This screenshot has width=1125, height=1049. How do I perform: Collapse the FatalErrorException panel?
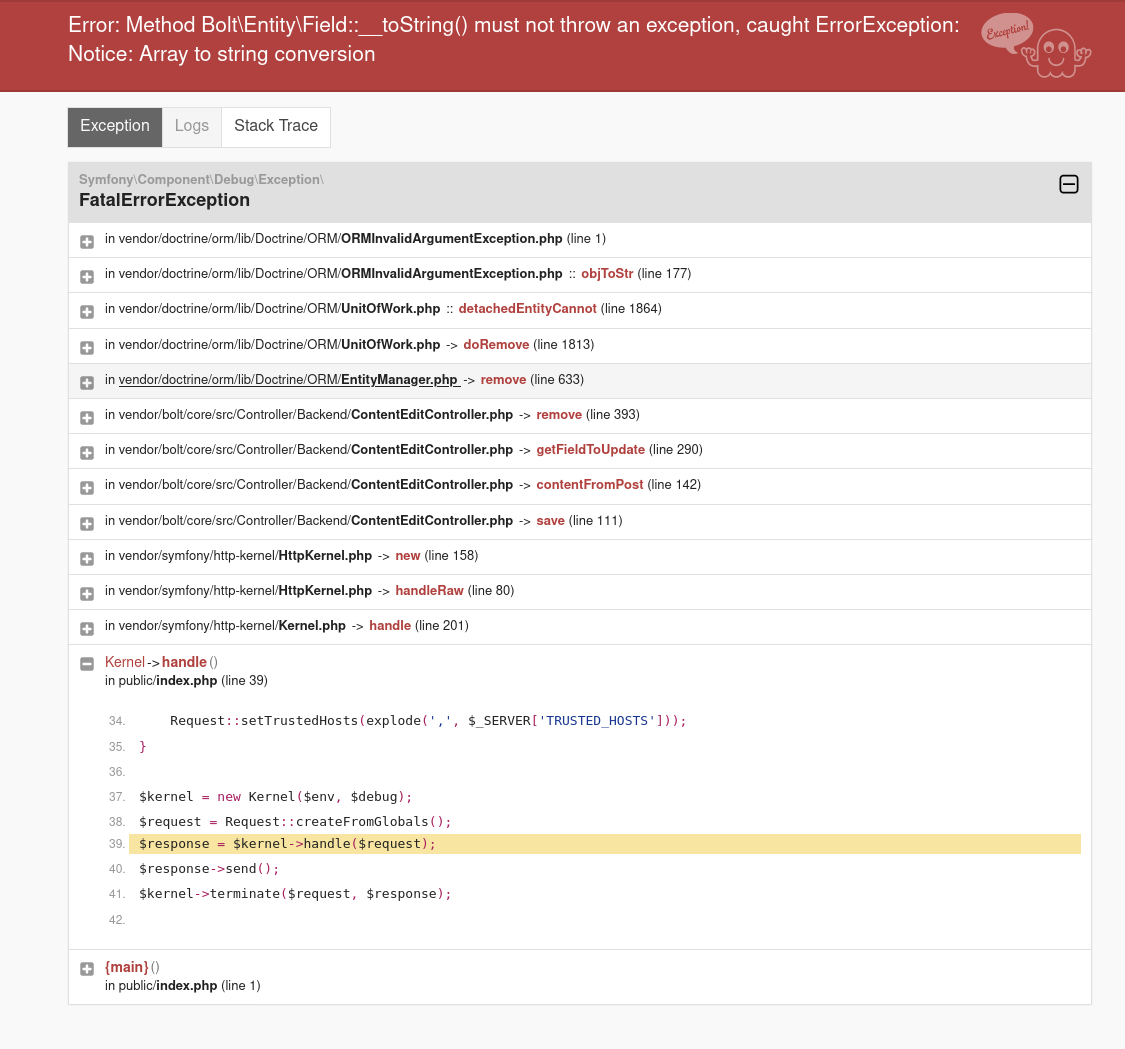(x=1069, y=184)
